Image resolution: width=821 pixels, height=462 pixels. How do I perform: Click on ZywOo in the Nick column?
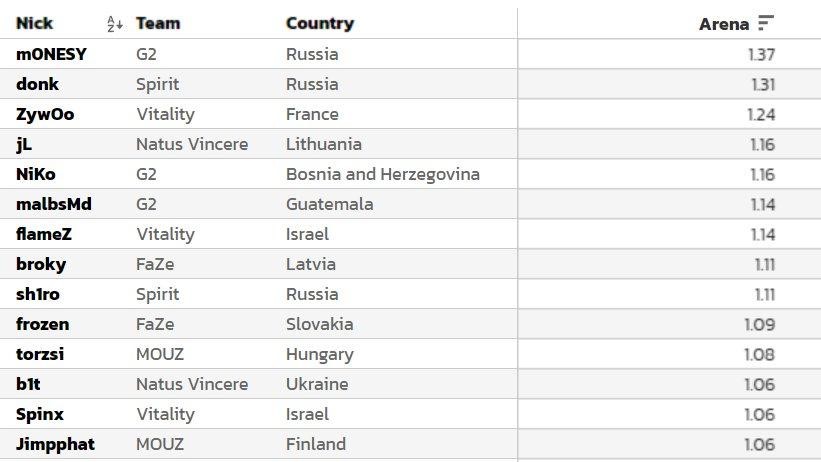(45, 114)
